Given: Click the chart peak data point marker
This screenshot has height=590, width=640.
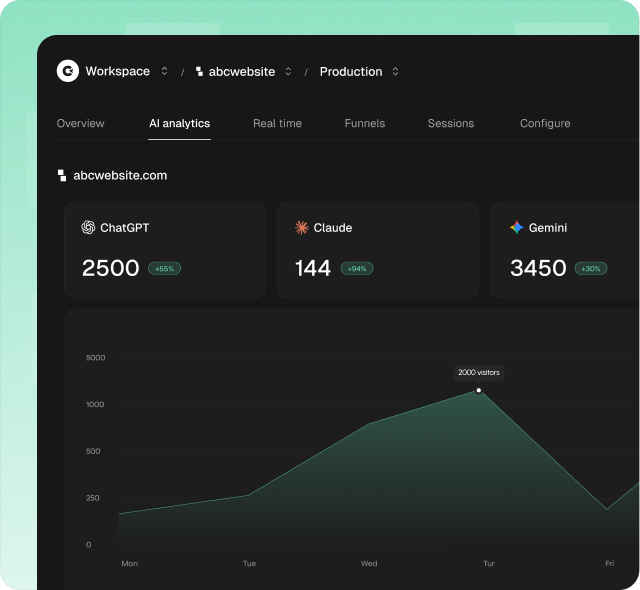Looking at the screenshot, I should 479,390.
